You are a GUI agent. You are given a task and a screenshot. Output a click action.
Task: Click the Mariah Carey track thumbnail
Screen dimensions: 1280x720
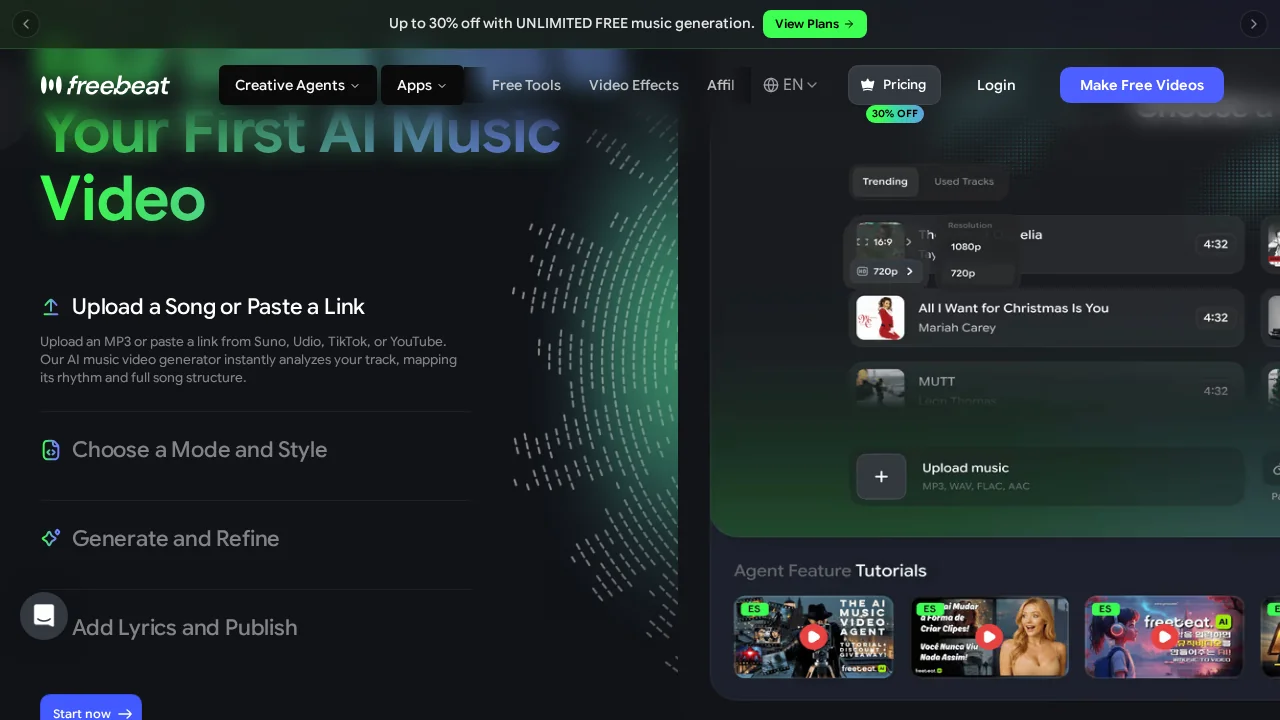point(880,318)
